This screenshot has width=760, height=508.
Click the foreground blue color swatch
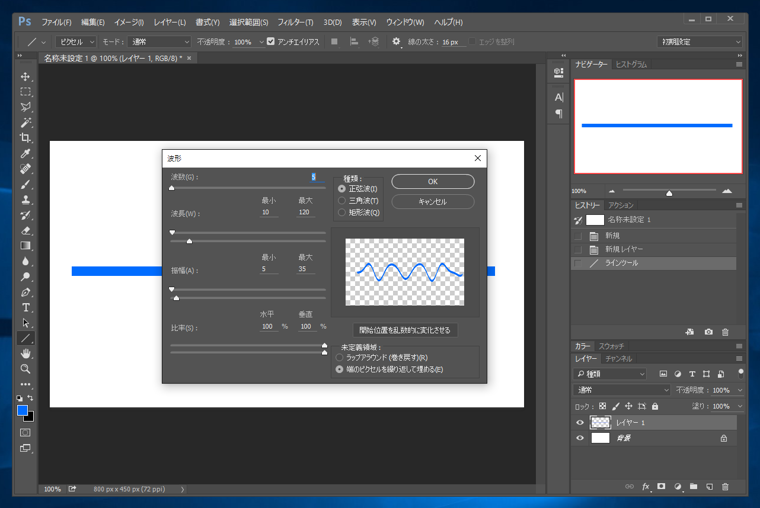pyautogui.click(x=22, y=411)
